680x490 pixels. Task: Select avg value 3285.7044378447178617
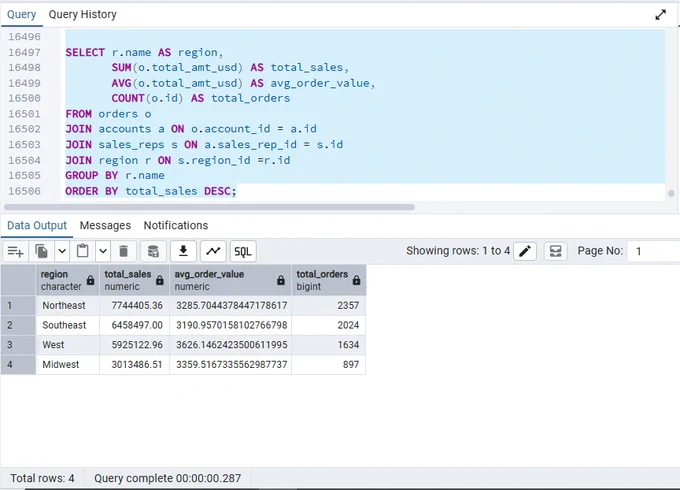(230, 306)
